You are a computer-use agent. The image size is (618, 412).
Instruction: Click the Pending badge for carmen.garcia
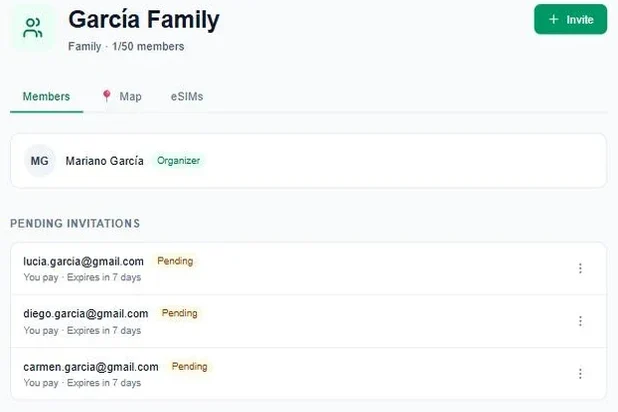(x=190, y=366)
